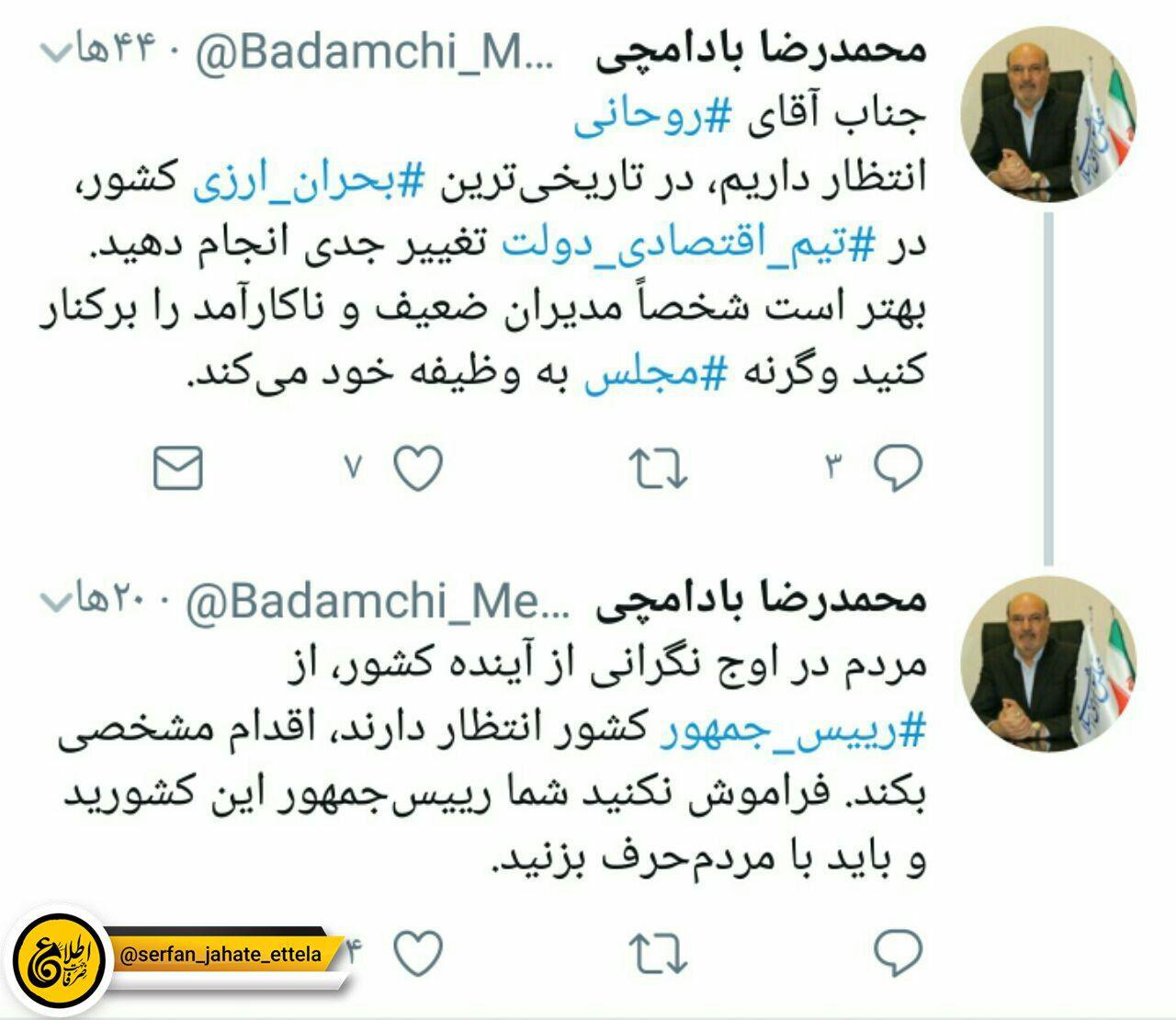This screenshot has width=1176, height=1020.
Task: Like the second tweet with heart icon
Action: coord(419,952)
